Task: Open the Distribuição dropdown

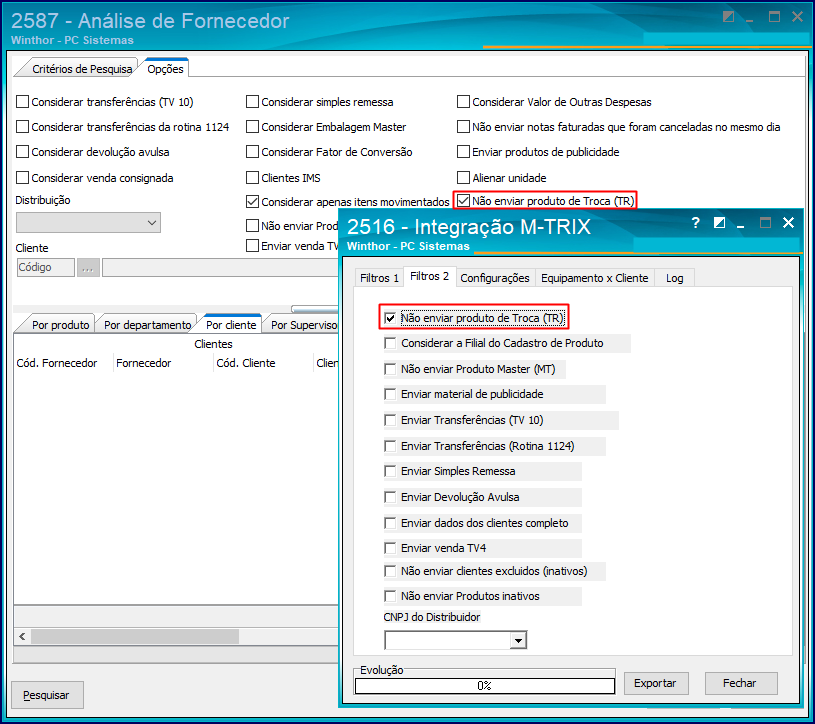Action: point(88,222)
